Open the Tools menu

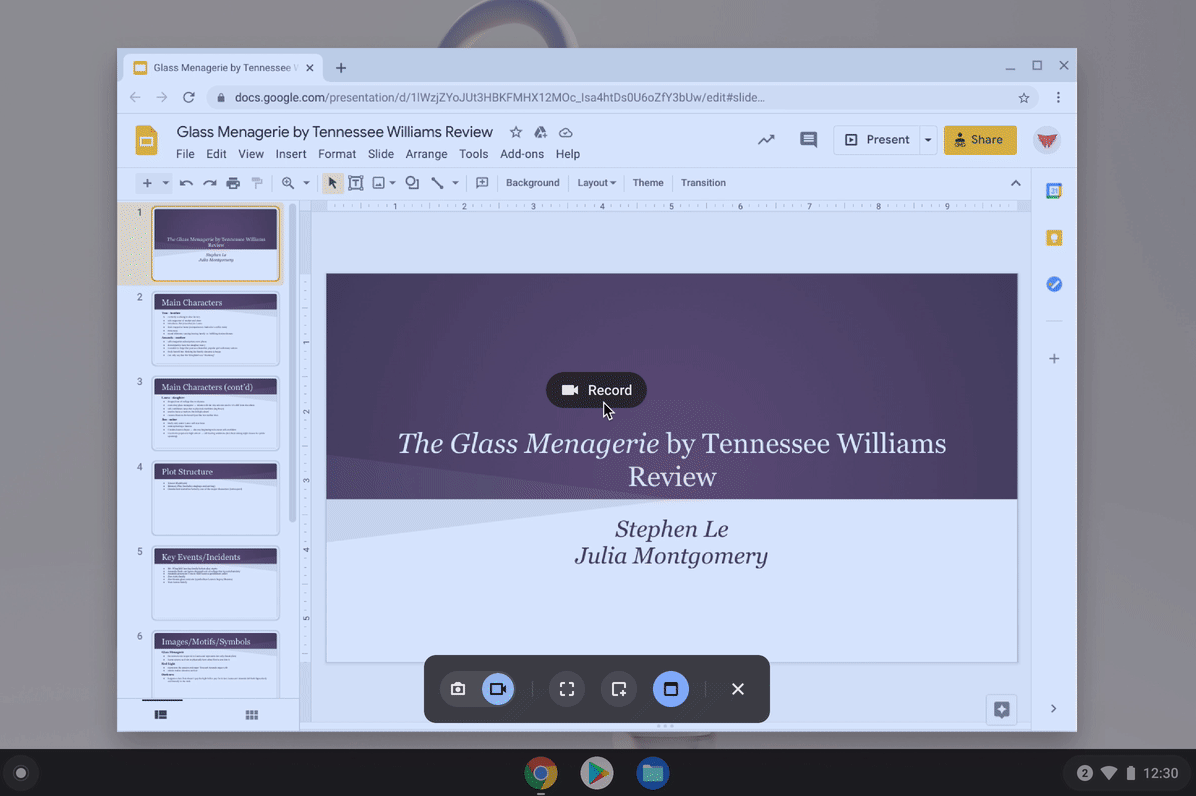tap(474, 154)
